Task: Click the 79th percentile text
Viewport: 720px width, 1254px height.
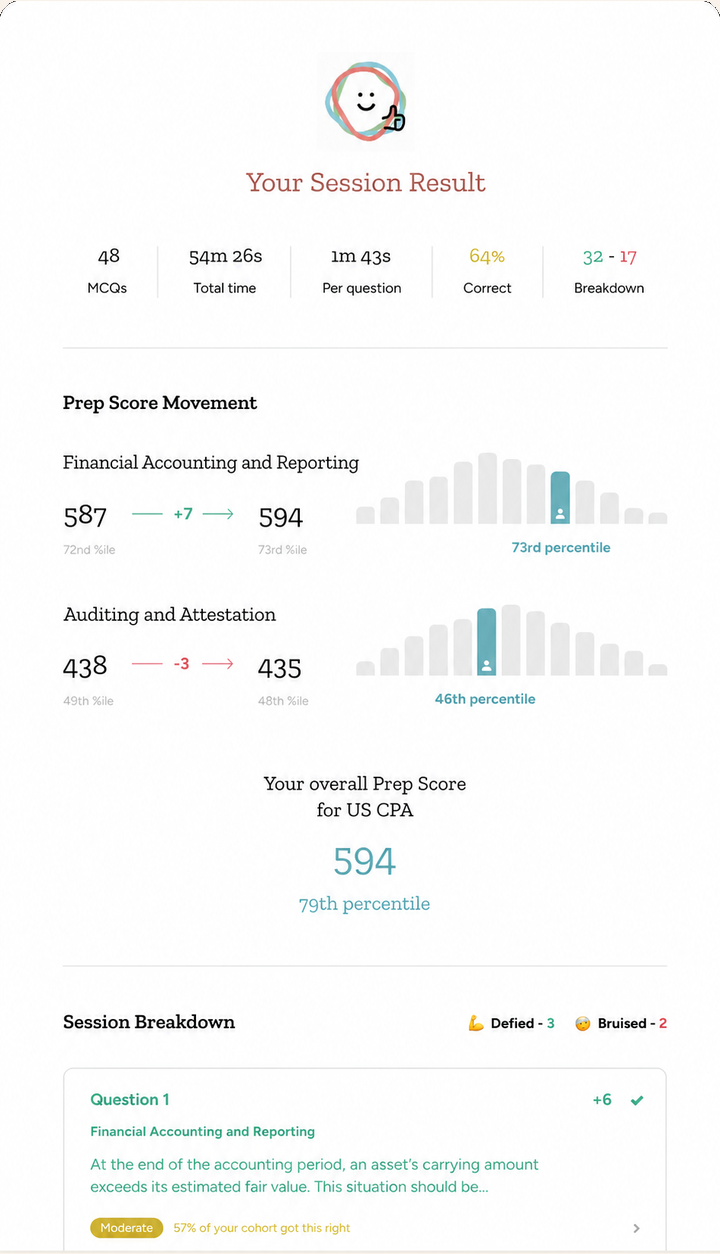Action: [x=365, y=904]
